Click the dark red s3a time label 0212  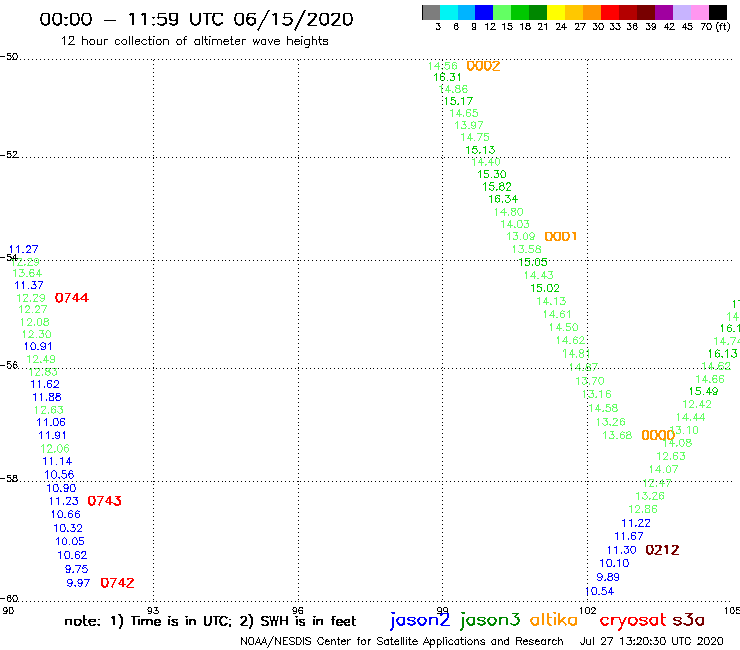pos(663,550)
